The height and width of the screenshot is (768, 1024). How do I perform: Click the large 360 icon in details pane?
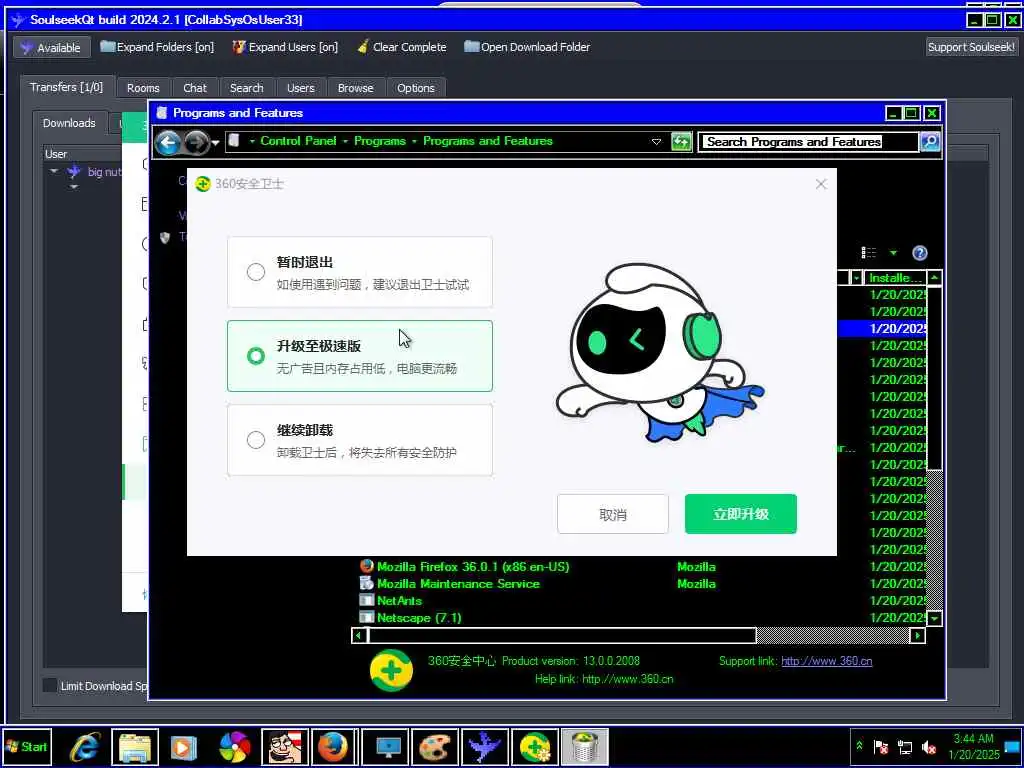coord(391,670)
